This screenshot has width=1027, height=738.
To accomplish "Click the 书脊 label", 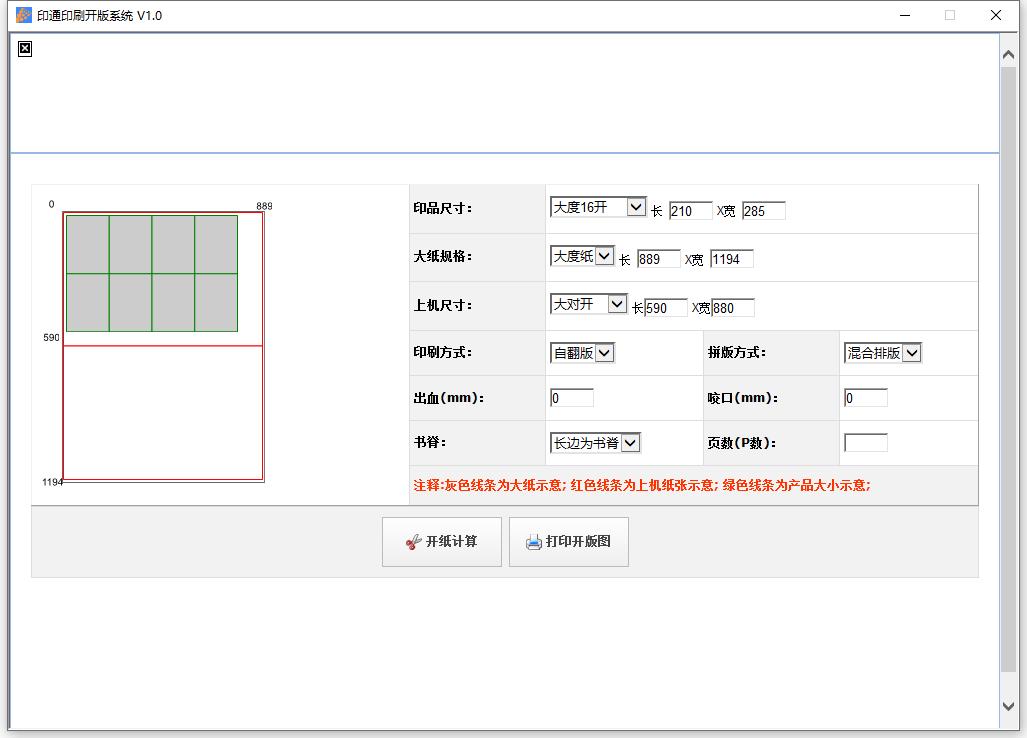I will tap(430, 442).
